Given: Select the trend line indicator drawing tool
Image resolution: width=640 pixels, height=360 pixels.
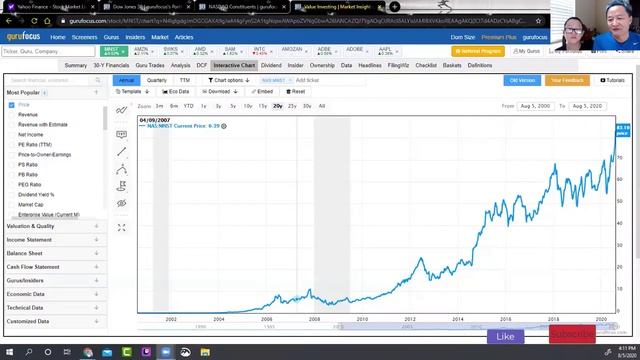Looking at the screenshot, I should (x=121, y=110).
